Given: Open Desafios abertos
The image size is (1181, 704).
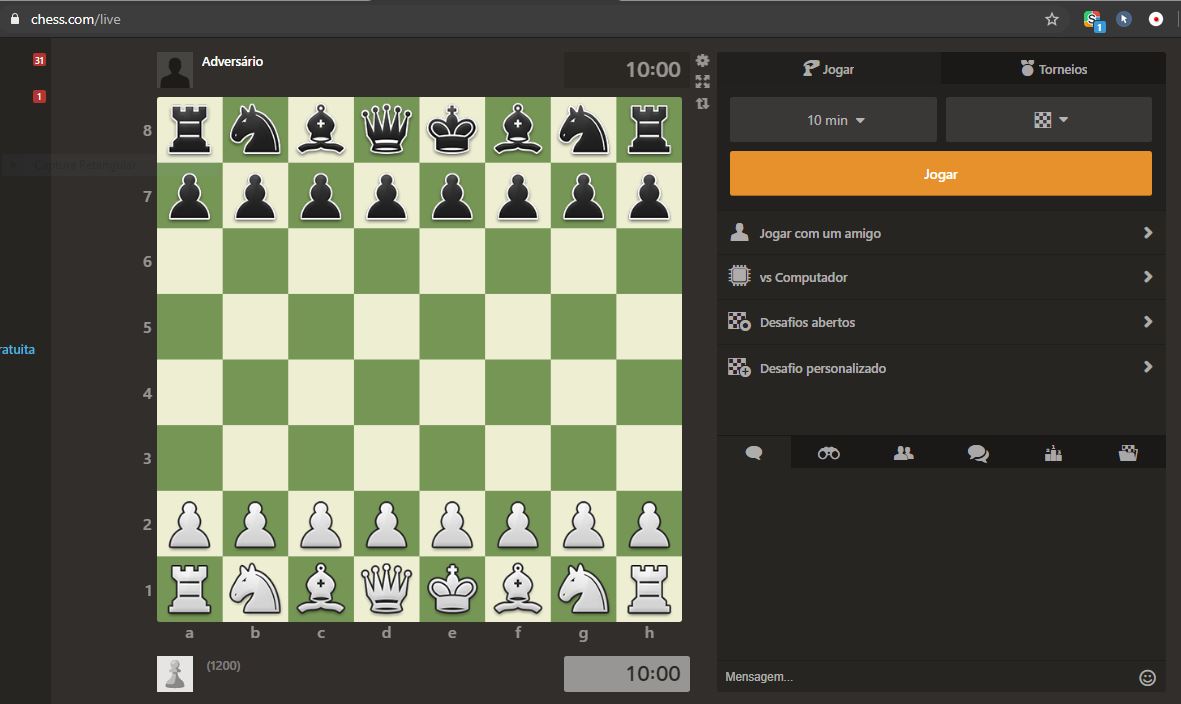Looking at the screenshot, I should (940, 322).
